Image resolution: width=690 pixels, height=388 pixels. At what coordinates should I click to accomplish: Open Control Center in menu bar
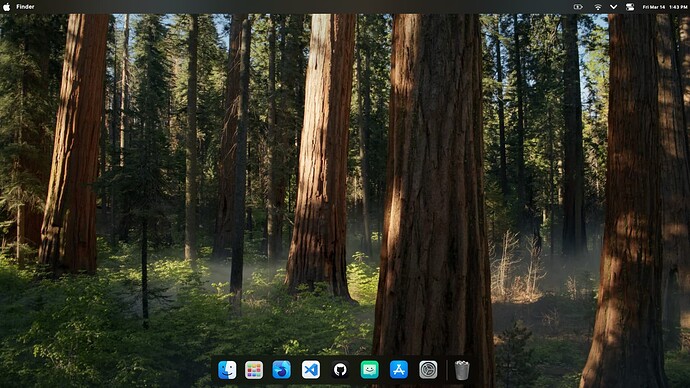coord(630,7)
